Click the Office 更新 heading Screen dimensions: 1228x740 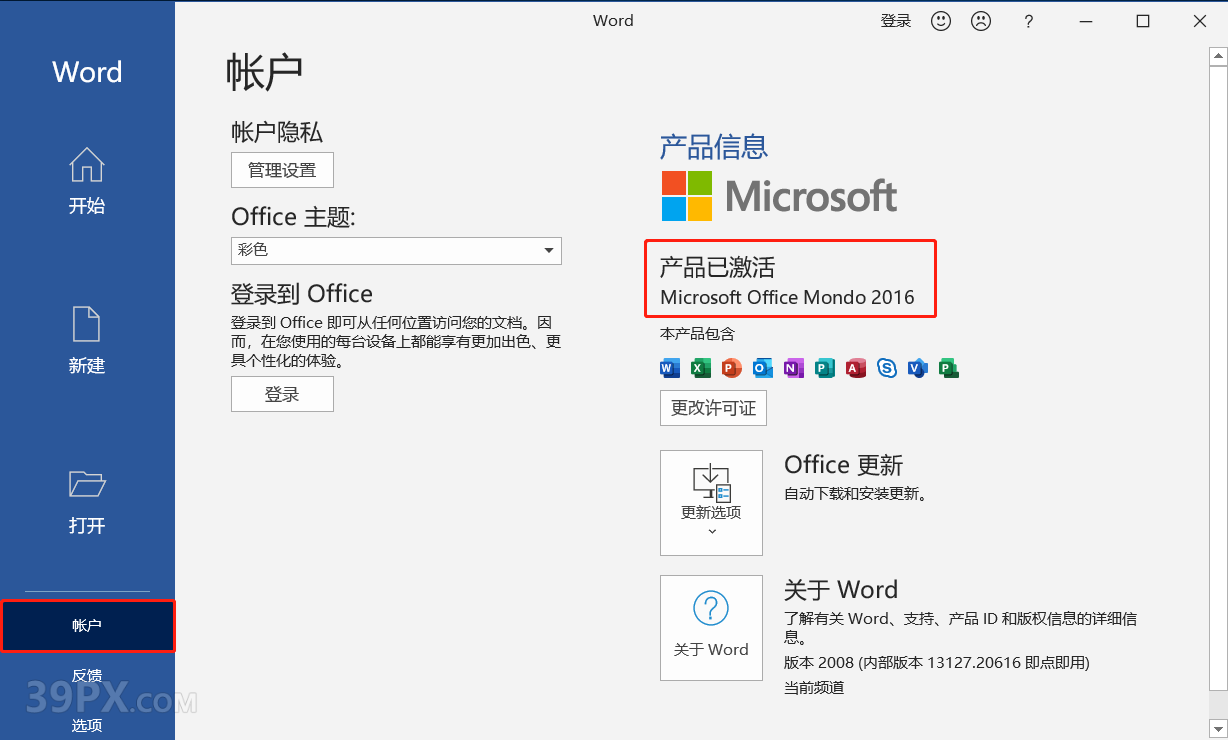pyautogui.click(x=844, y=465)
